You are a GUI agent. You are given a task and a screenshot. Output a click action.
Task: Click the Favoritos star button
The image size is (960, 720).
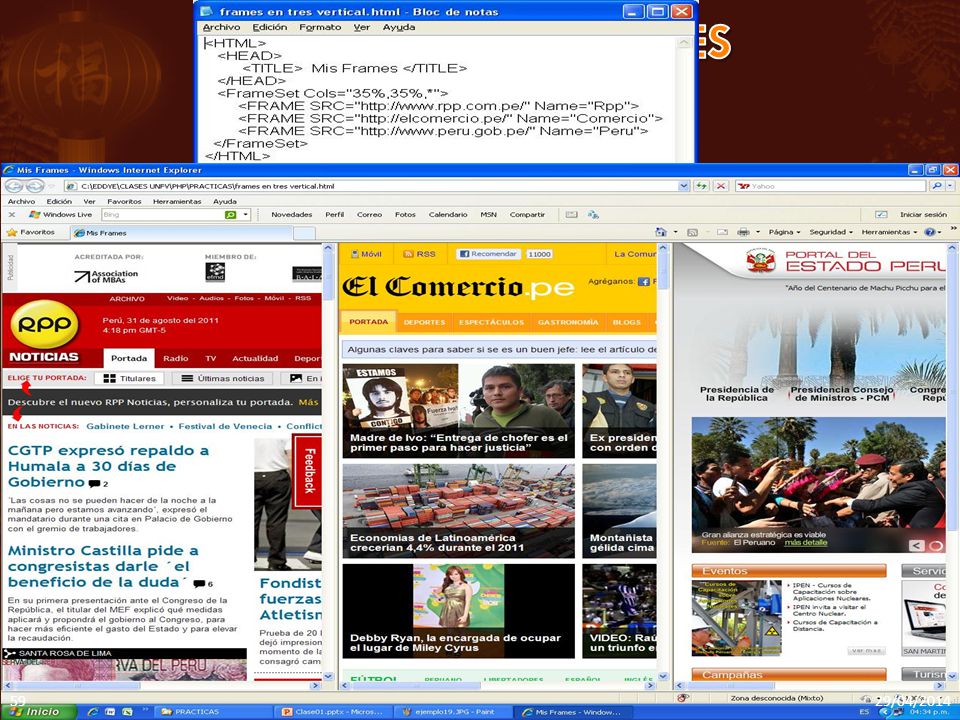[x=31, y=233]
